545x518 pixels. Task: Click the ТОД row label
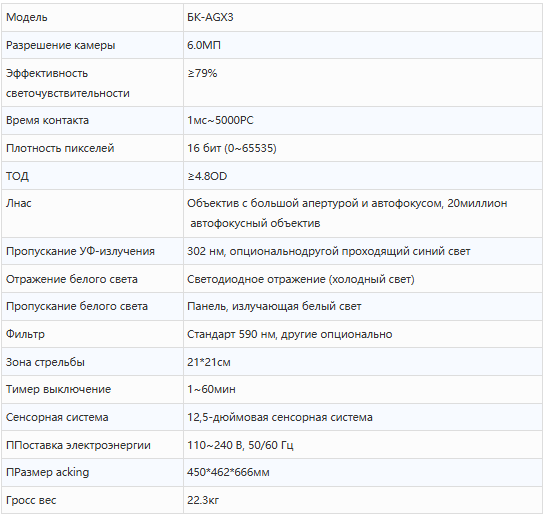tap(17, 176)
